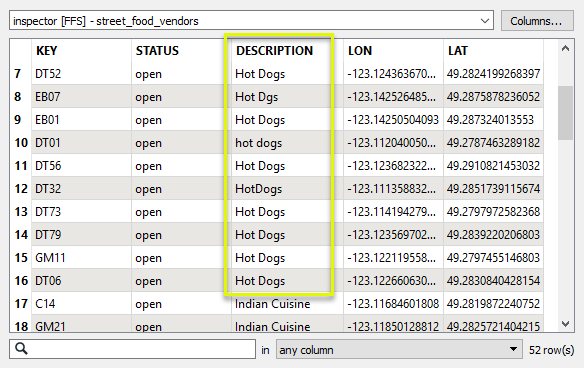Image resolution: width=584 pixels, height=368 pixels.
Task: Select row number 17
Action: click(x=21, y=304)
